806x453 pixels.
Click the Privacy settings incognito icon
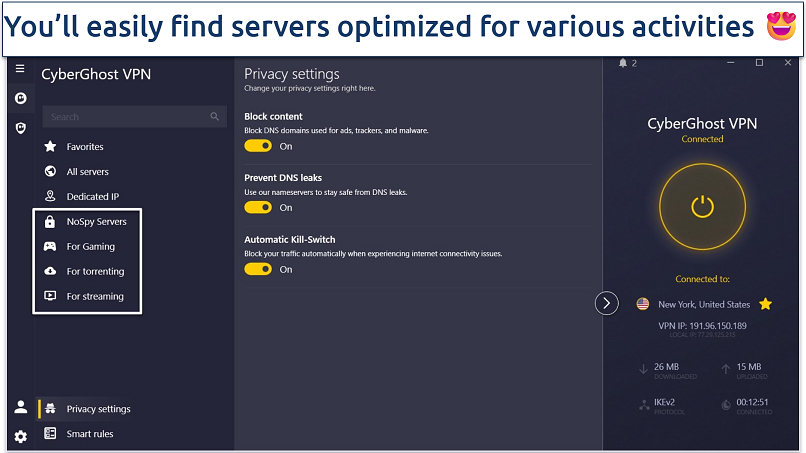click(x=50, y=409)
